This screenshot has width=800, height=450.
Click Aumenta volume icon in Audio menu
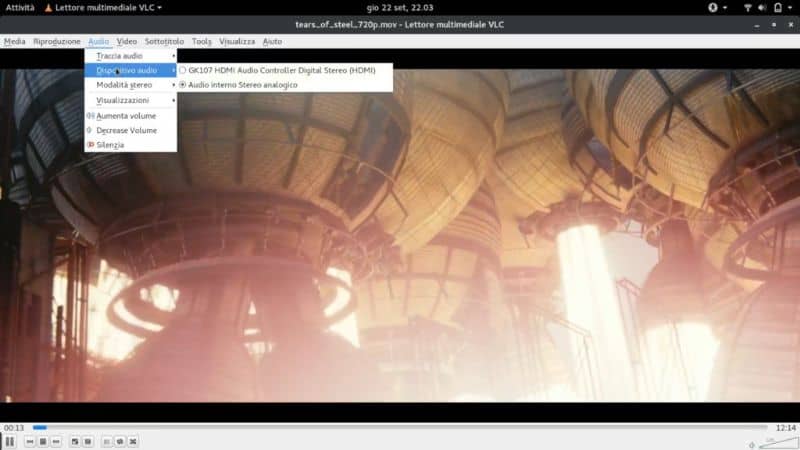coord(90,116)
